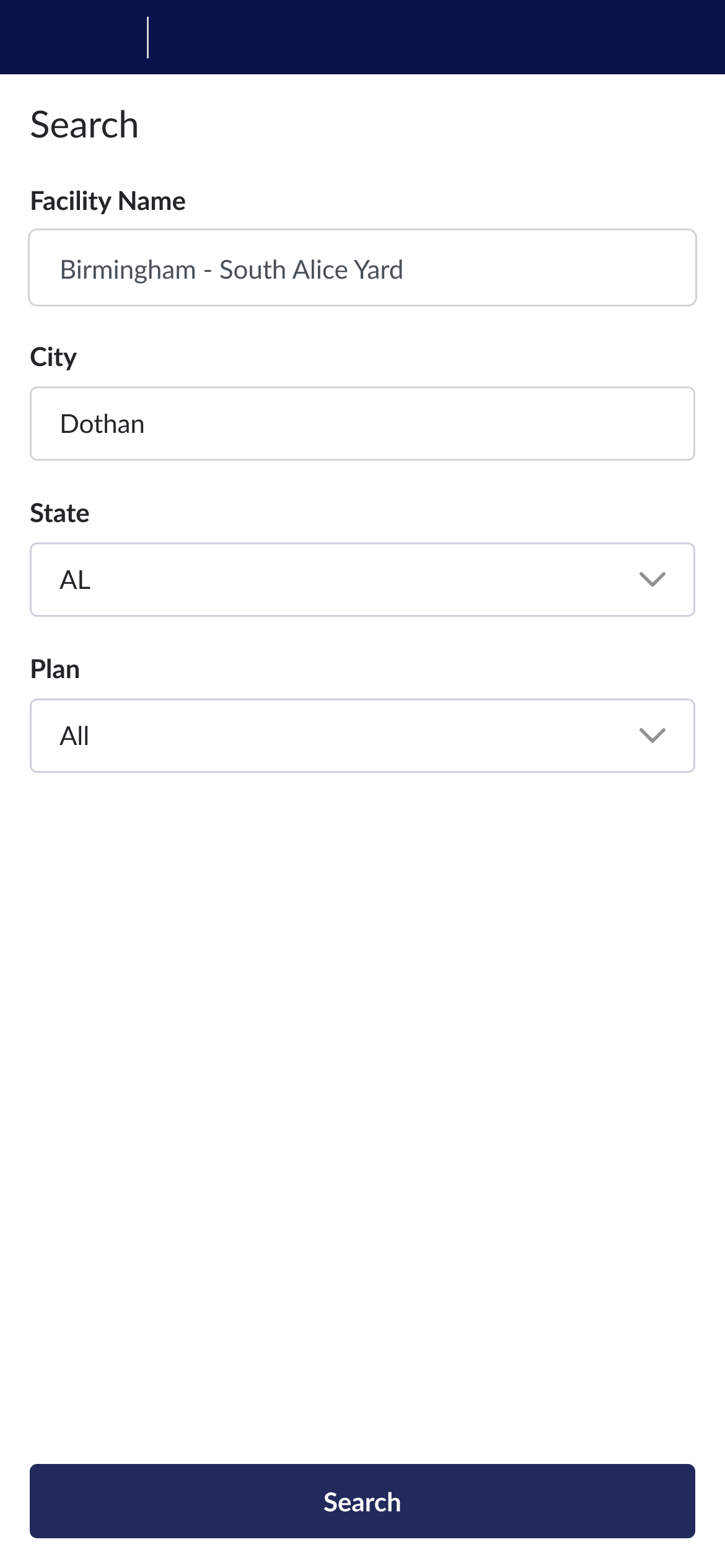
Task: Click the AL value in State
Action: [75, 580]
